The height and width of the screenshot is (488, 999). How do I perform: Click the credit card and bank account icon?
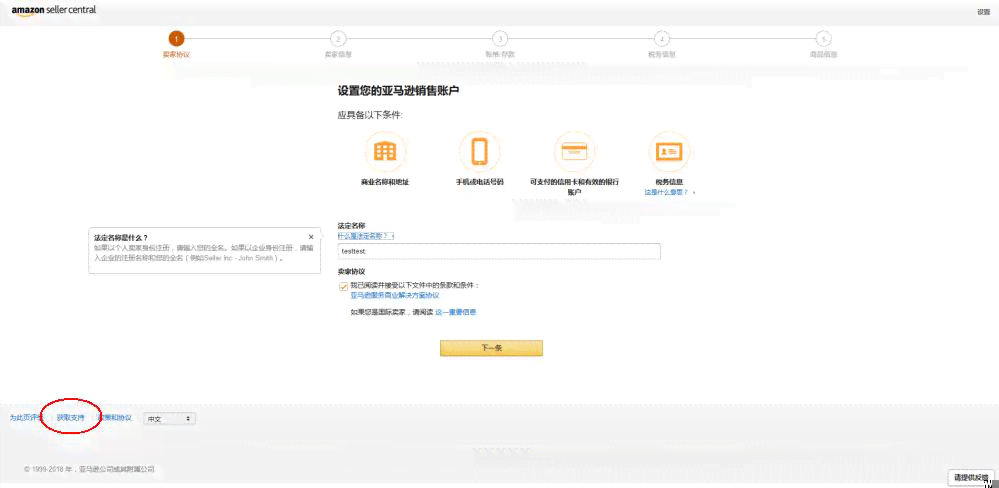pyautogui.click(x=574, y=152)
